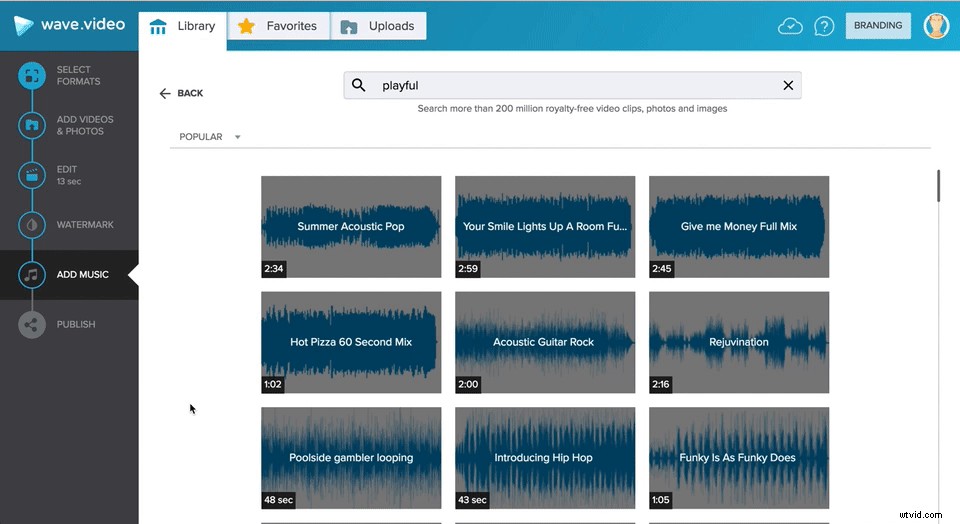Click the BACK link
Viewport: 960px width, 524px height.
coord(181,93)
